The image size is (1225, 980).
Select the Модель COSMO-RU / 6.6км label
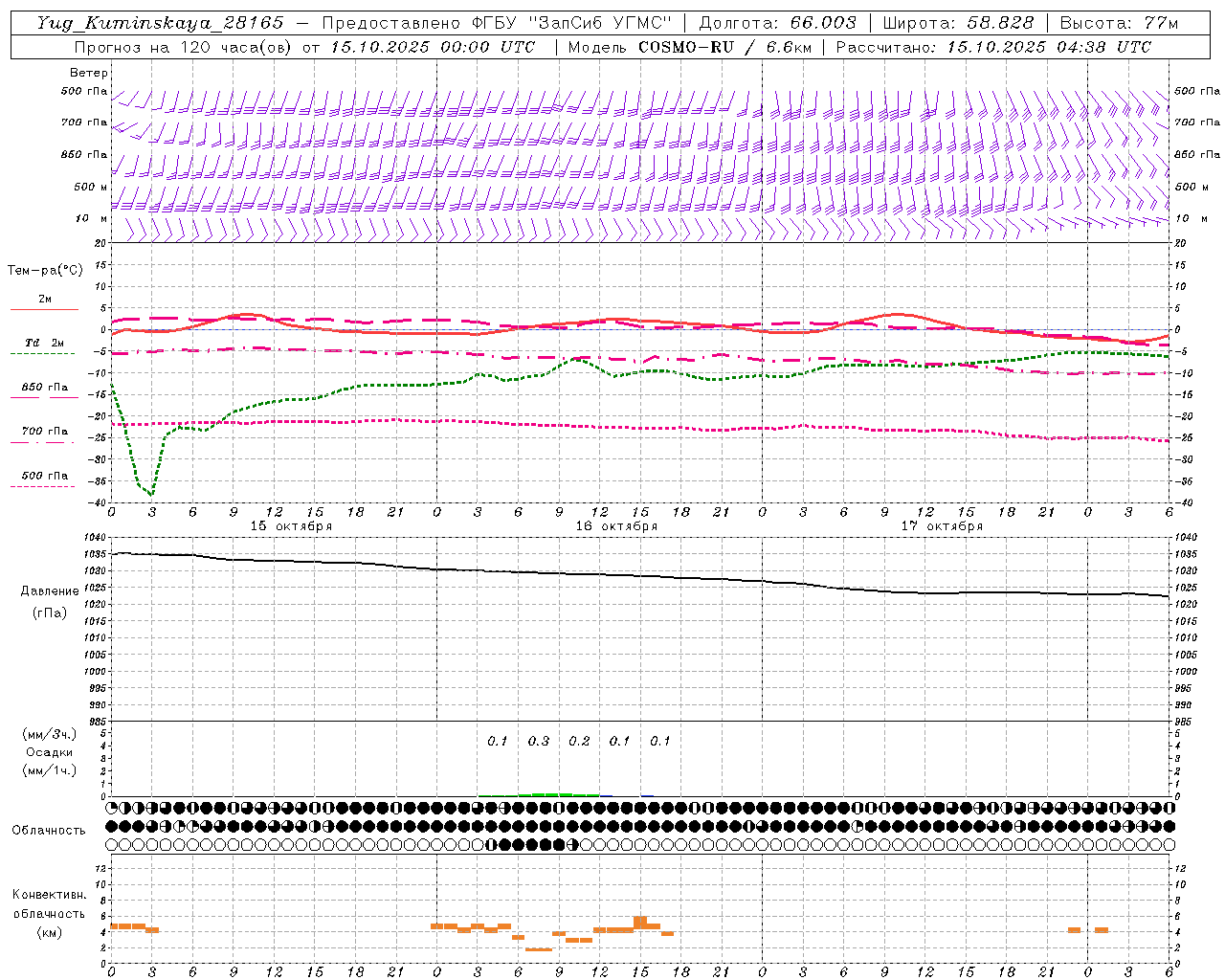(689, 47)
